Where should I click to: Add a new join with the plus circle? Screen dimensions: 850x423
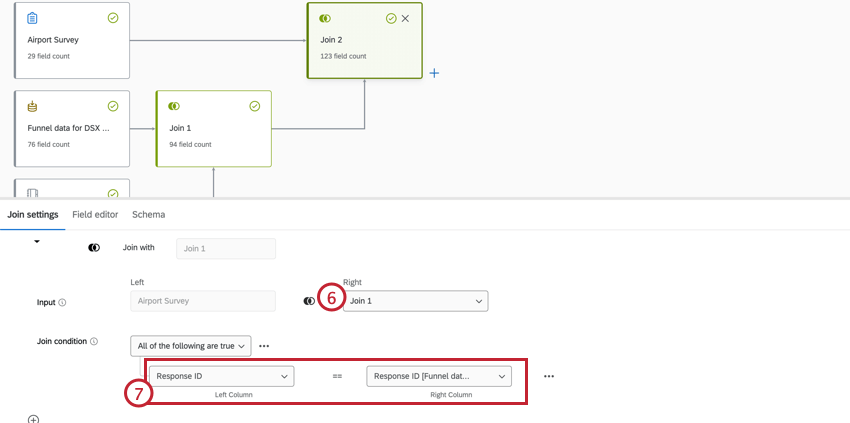(x=33, y=420)
